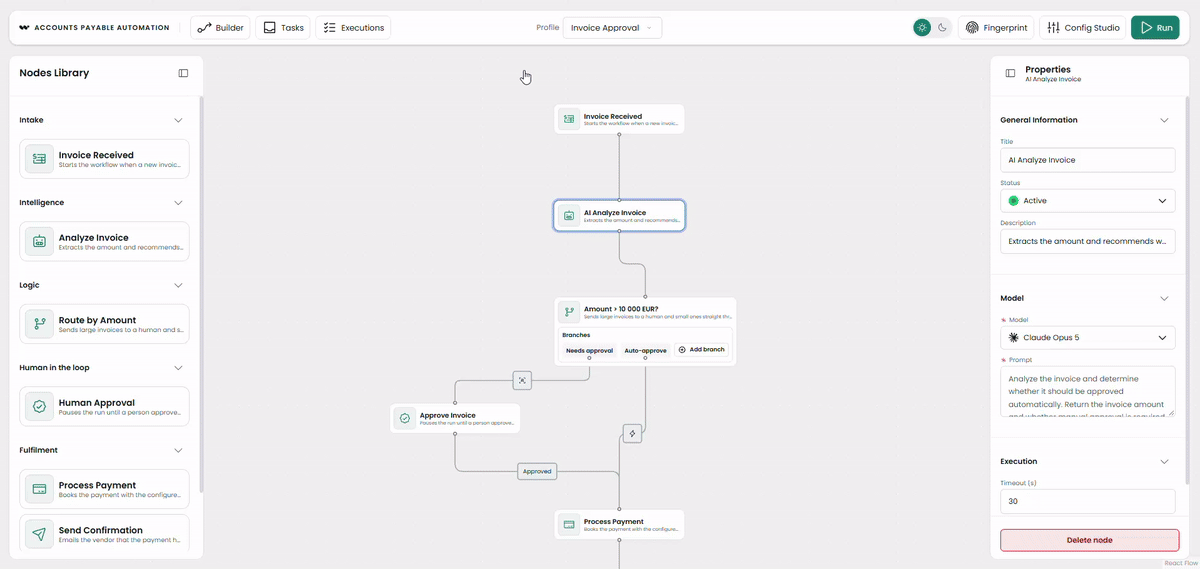Collapse General Information section
Image resolution: width=1200 pixels, height=569 pixels.
pos(1164,120)
